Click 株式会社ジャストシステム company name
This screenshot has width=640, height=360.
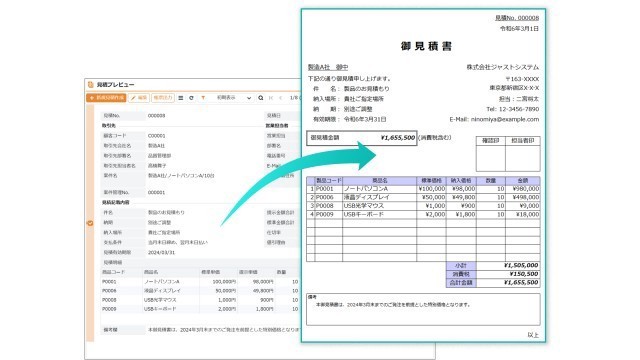coord(502,67)
